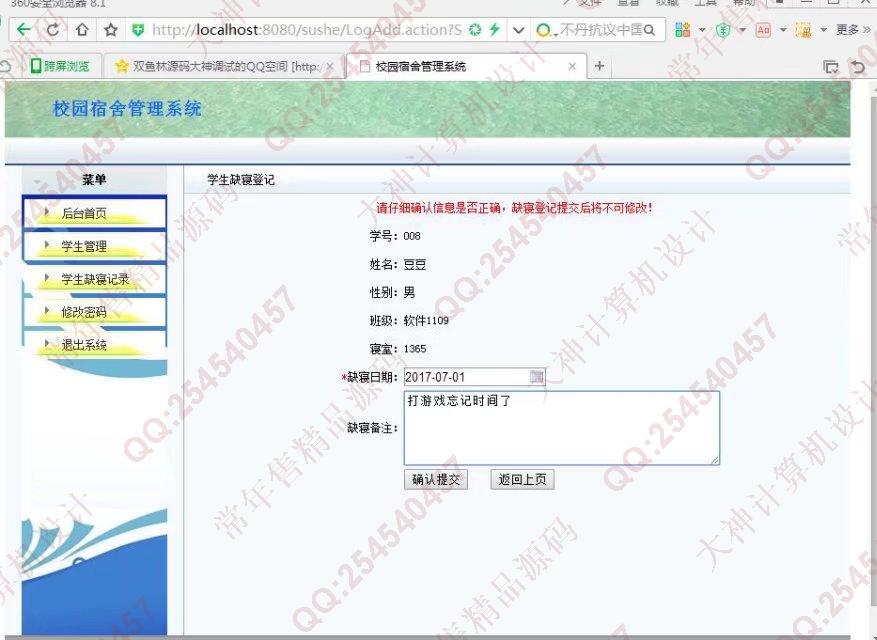
Task: Click the textarea resize grip corner
Action: click(715, 460)
